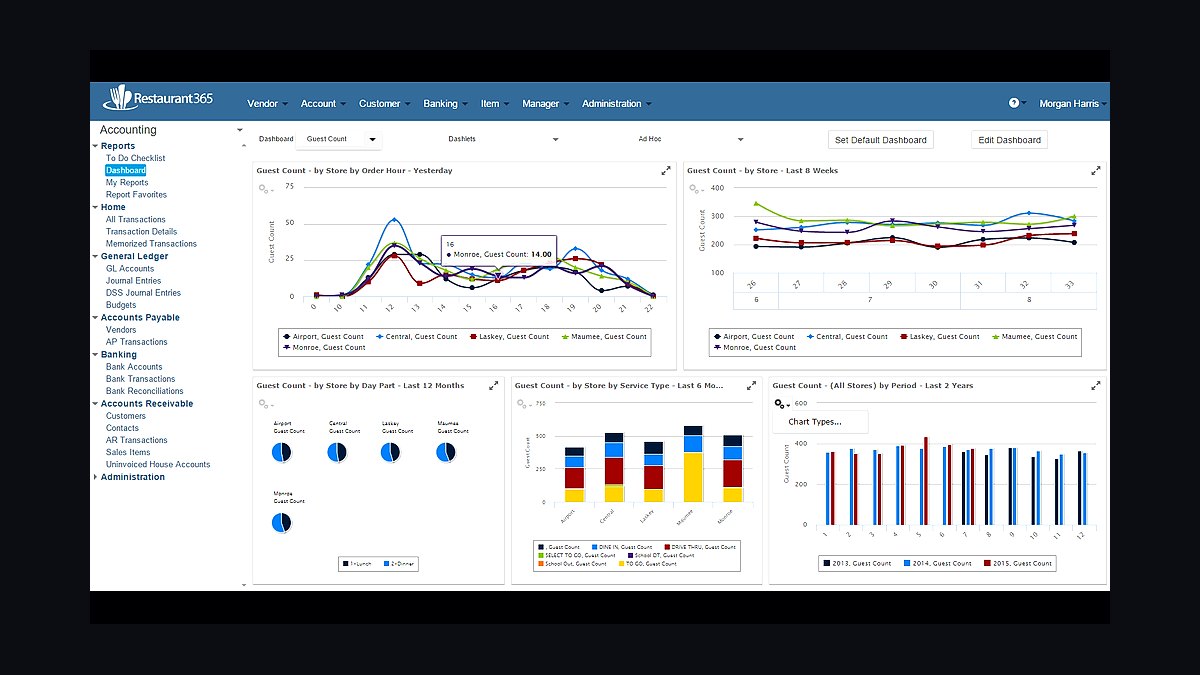The height and width of the screenshot is (675, 1200).
Task: Open the Administration top menu
Action: pyautogui.click(x=616, y=103)
